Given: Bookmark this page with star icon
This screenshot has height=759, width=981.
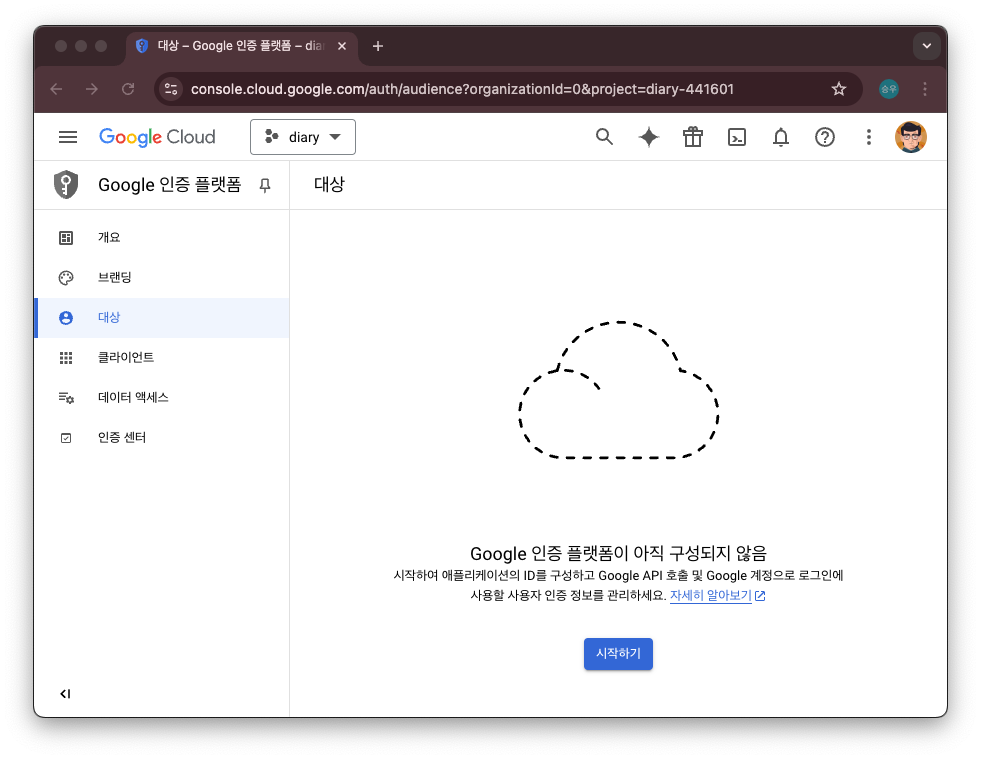Looking at the screenshot, I should pos(838,89).
